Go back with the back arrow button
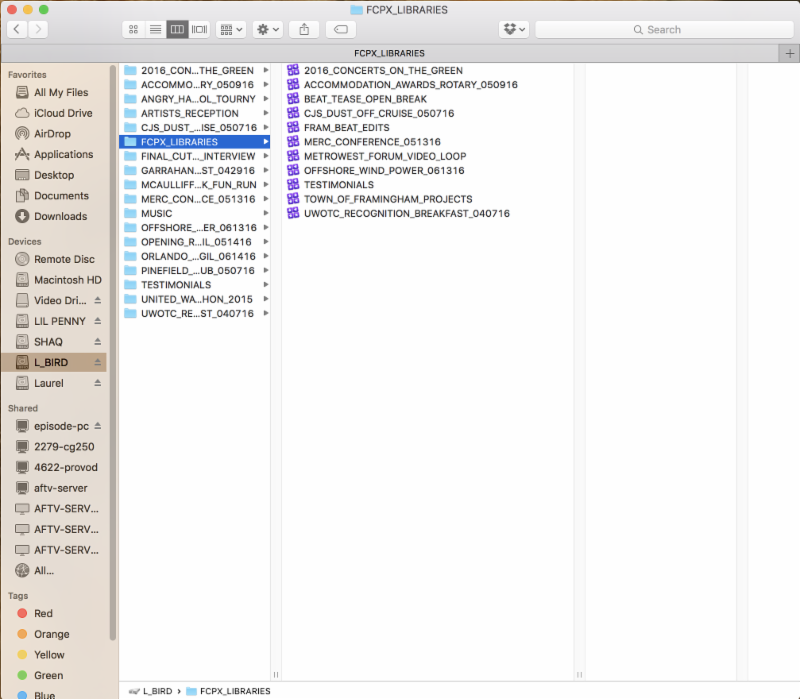 (16, 30)
